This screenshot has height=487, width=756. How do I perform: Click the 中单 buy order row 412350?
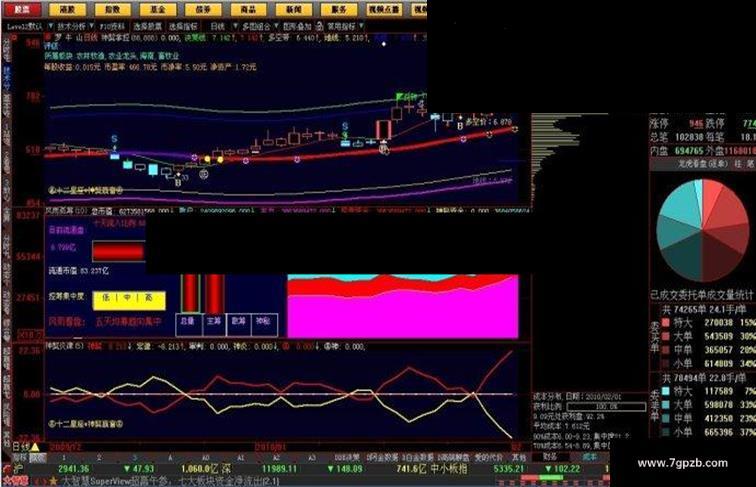[x=708, y=418]
